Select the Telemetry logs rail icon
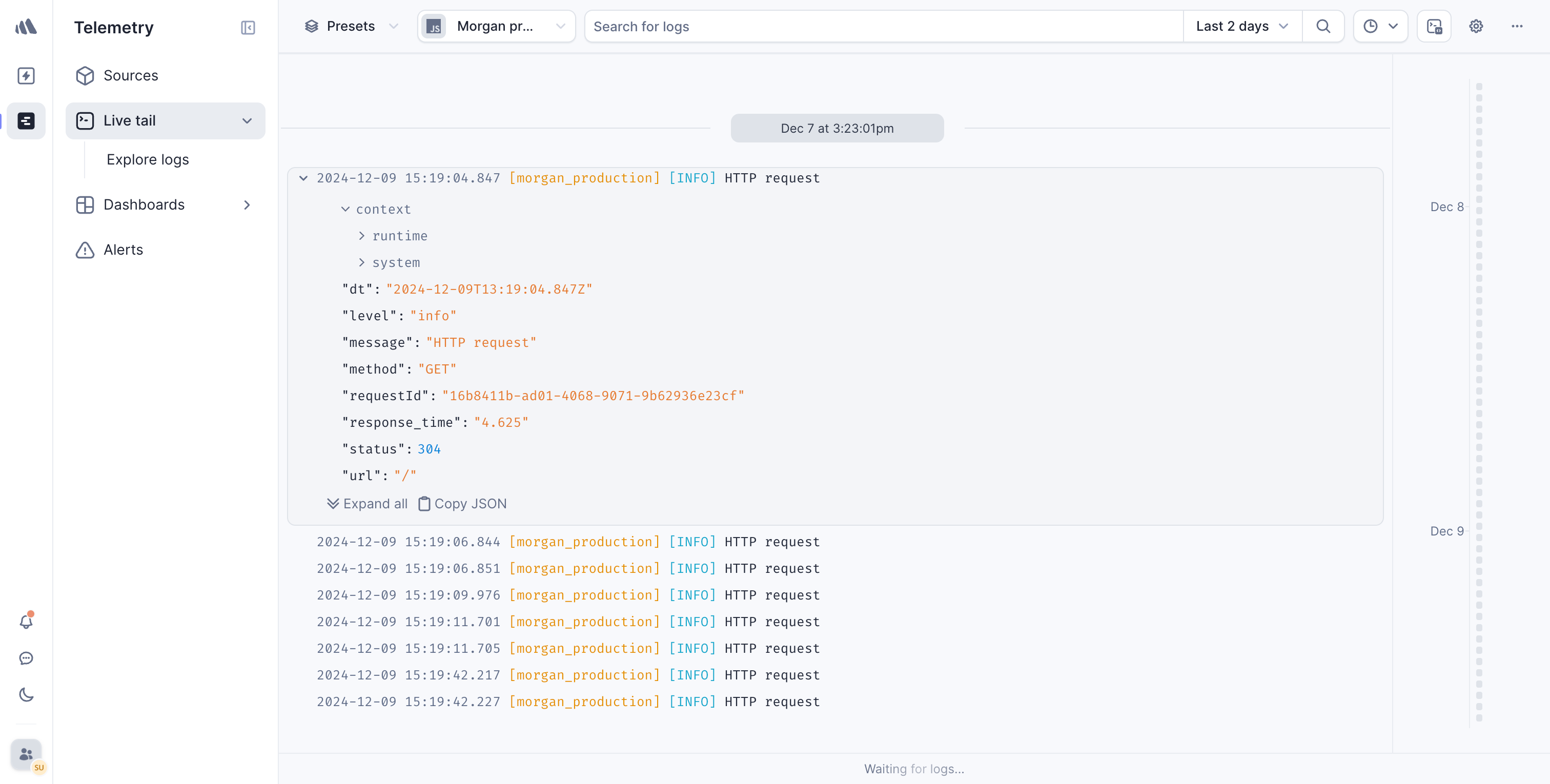This screenshot has width=1550, height=784. pos(26,121)
